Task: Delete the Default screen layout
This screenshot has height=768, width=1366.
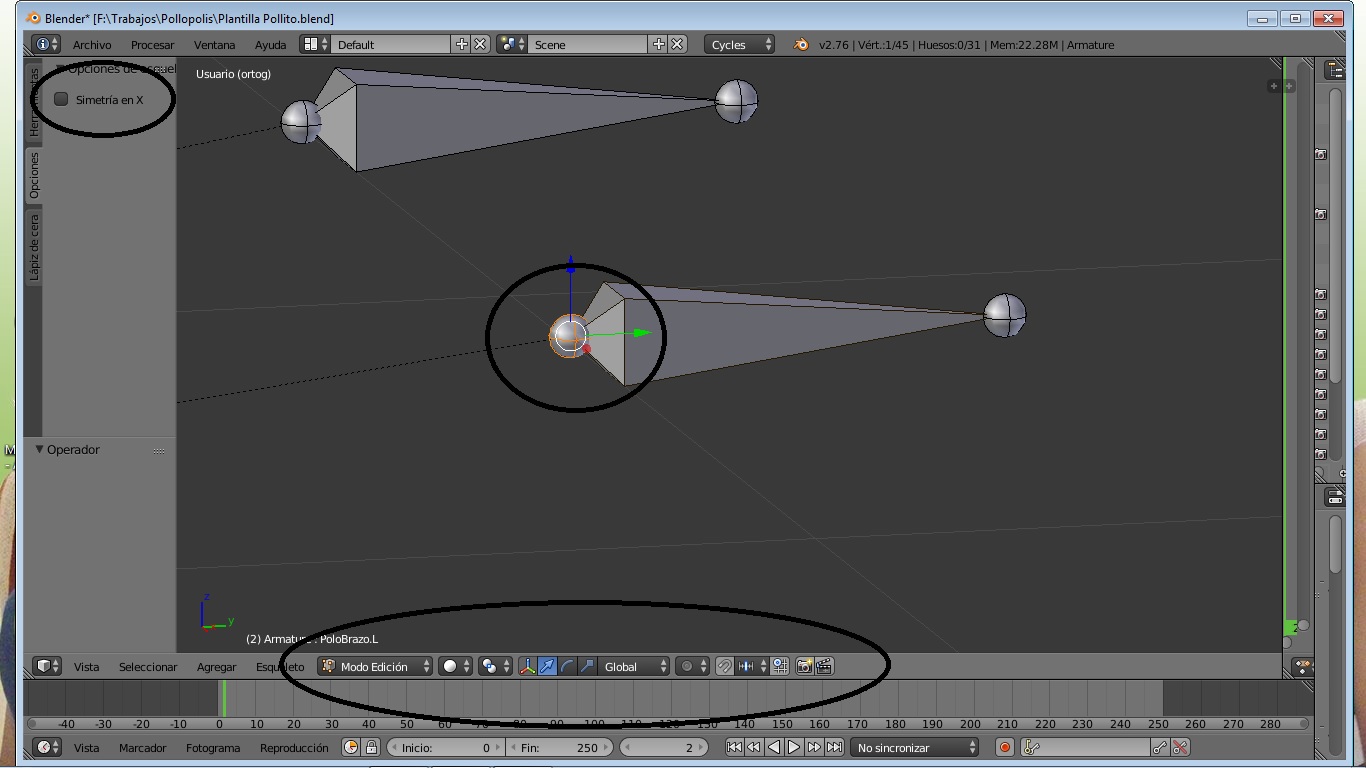Action: [481, 45]
